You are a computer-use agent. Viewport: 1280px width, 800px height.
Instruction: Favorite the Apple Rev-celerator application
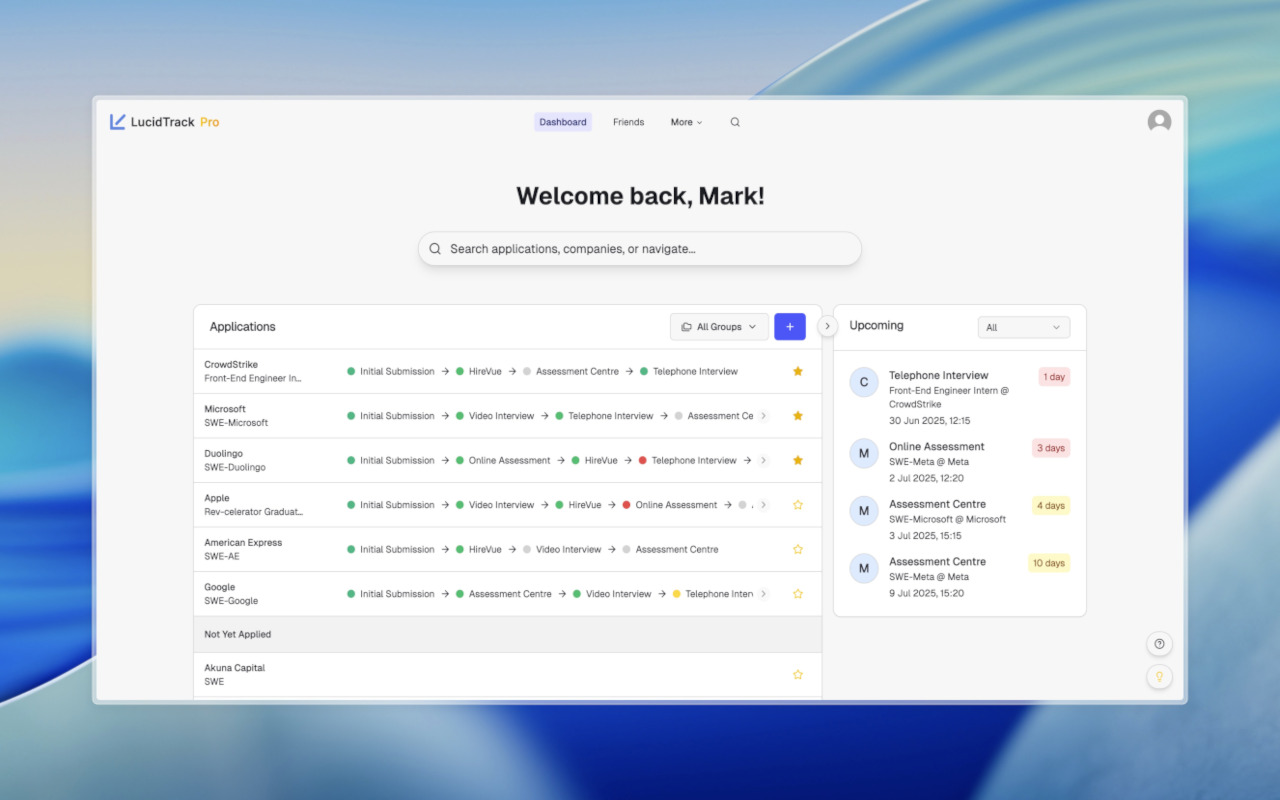[797, 504]
